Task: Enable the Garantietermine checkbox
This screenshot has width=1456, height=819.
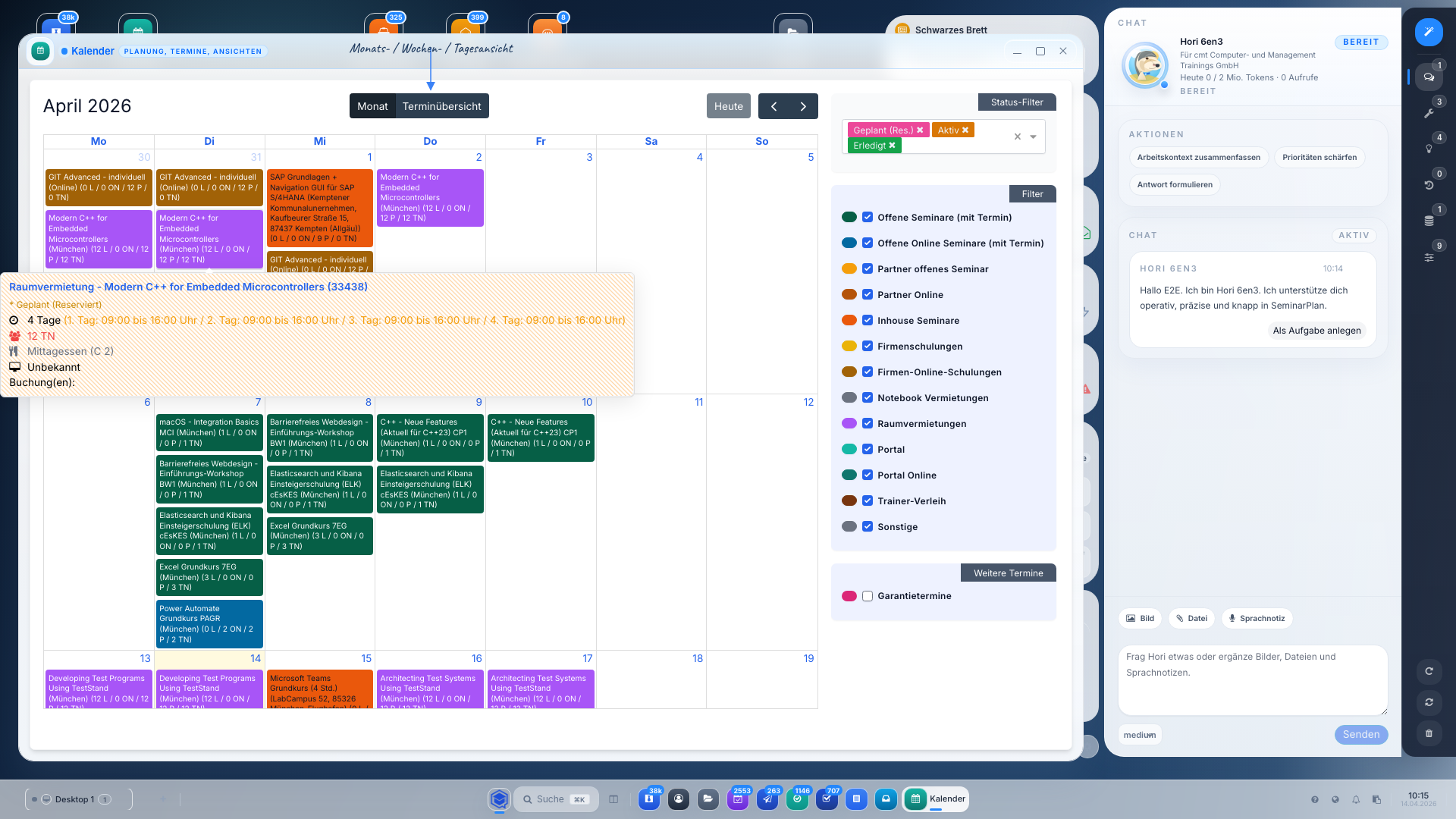Action: tap(868, 596)
